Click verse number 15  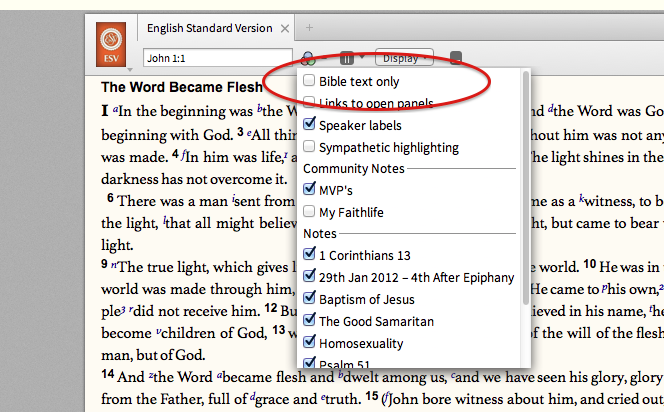point(372,396)
